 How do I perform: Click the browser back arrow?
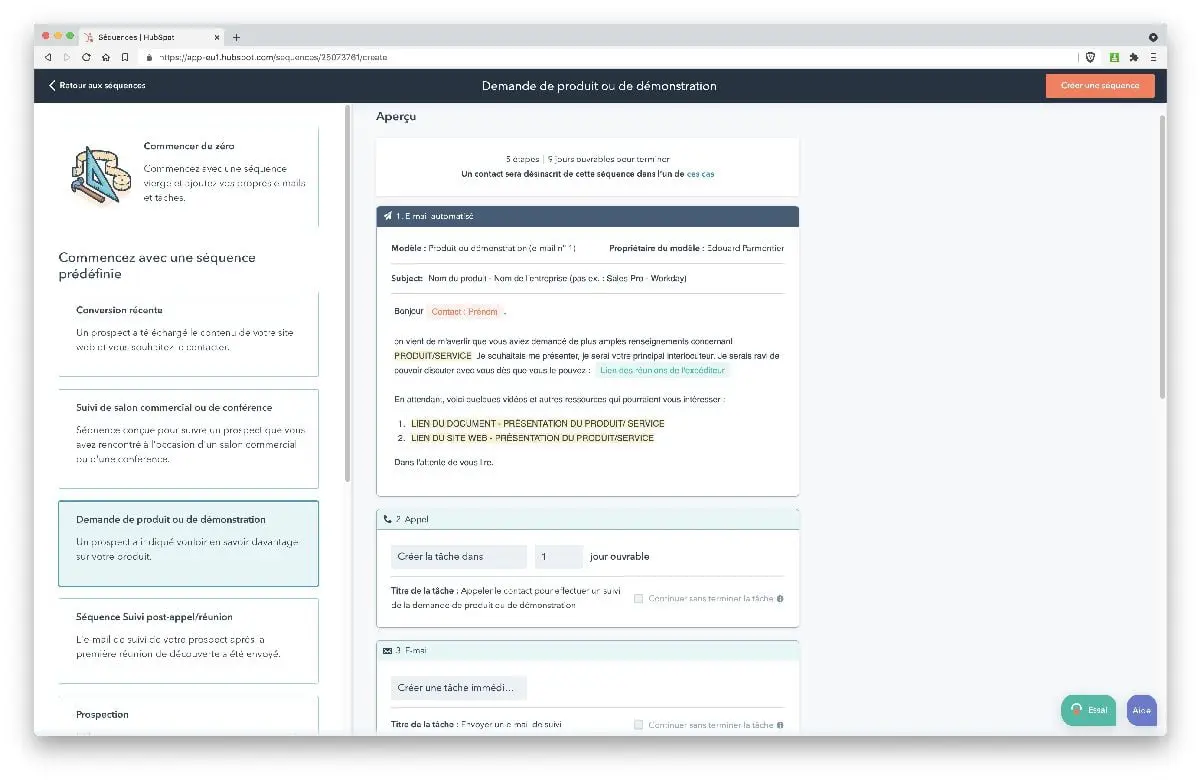coord(47,57)
